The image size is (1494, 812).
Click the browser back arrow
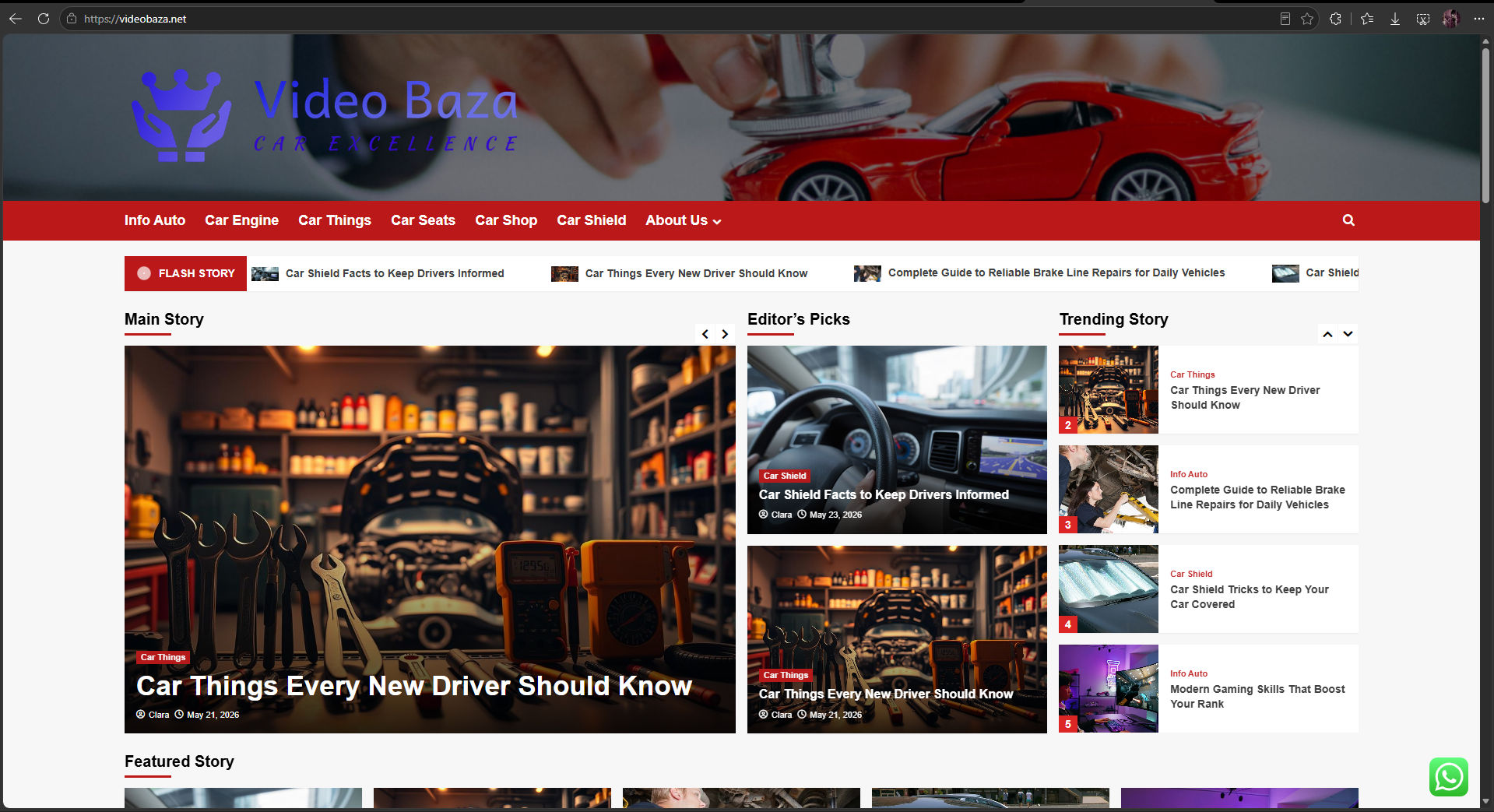[x=15, y=19]
